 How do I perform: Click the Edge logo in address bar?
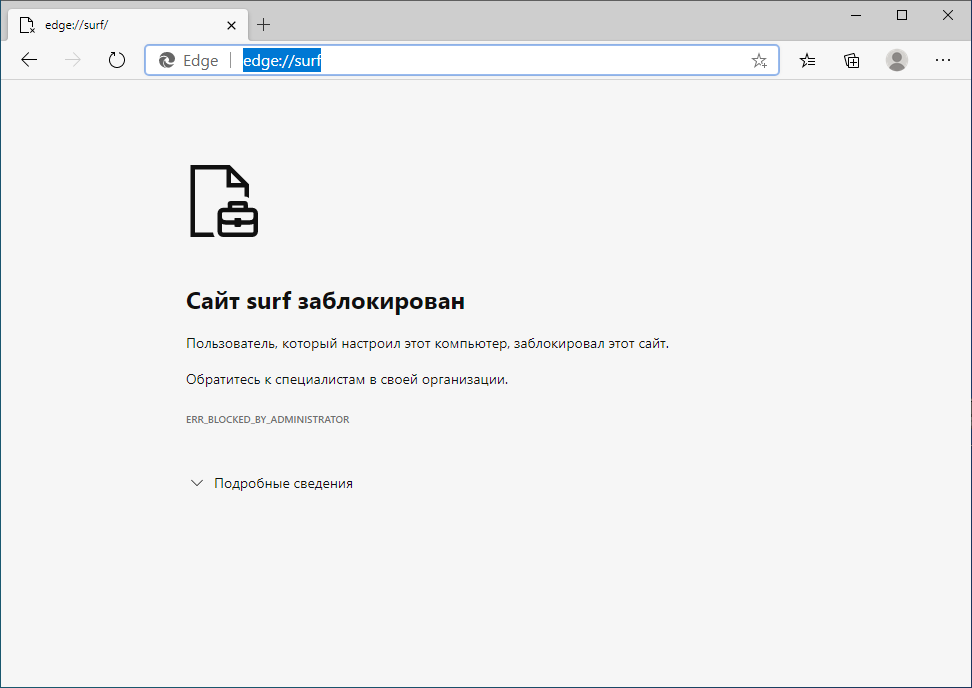pyautogui.click(x=167, y=60)
